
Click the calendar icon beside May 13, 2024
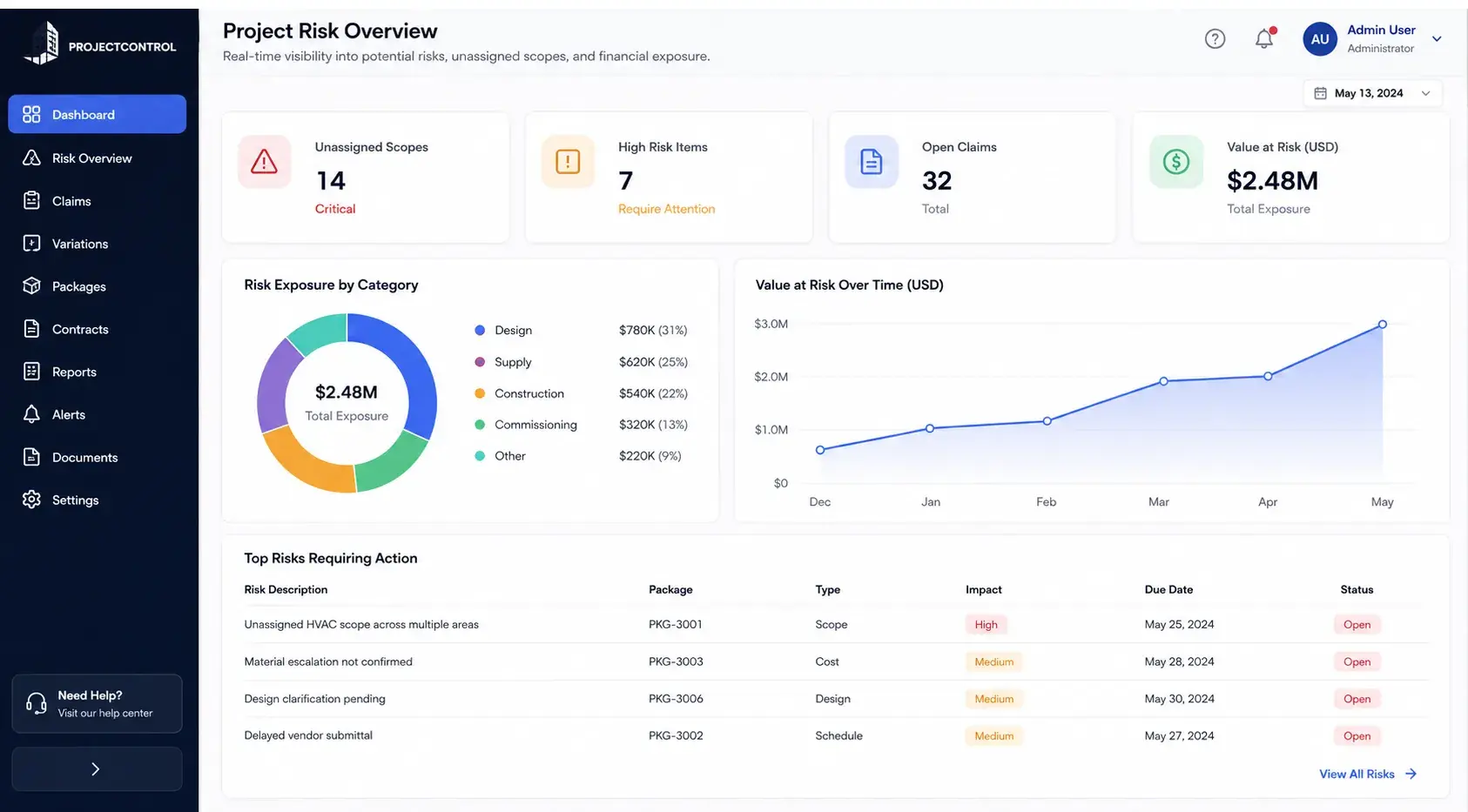1320,93
